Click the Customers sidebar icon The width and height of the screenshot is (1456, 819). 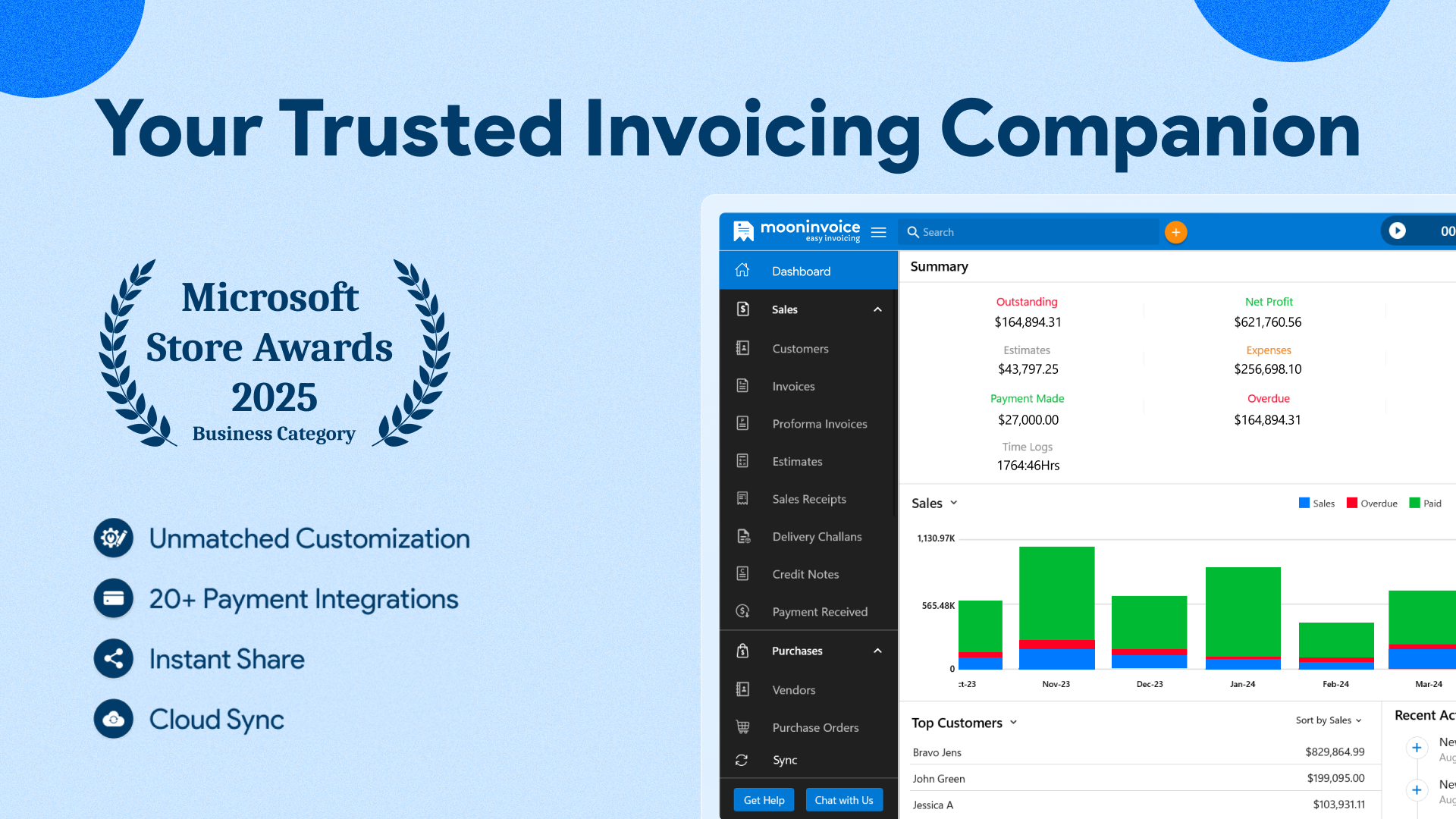tap(742, 348)
